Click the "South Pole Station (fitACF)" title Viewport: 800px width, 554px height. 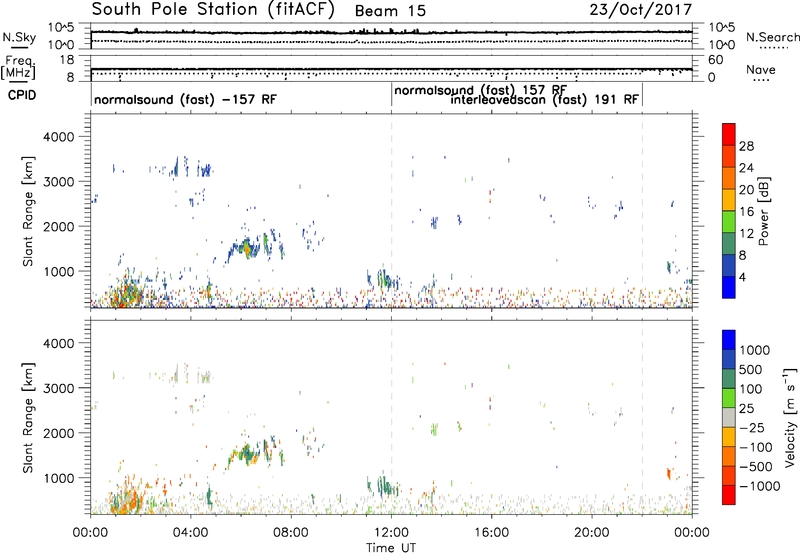(213, 10)
